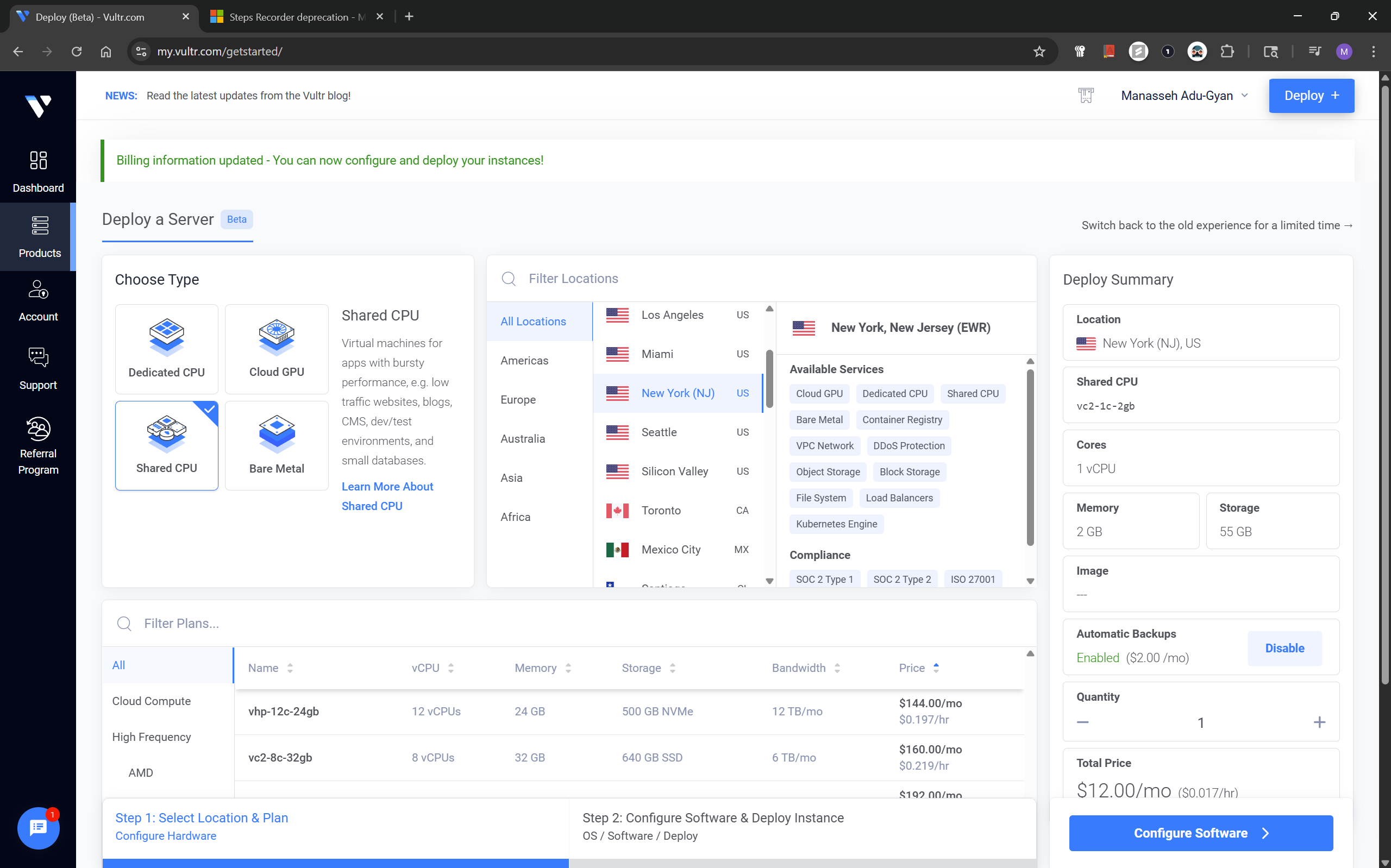Select the vhp-12c-24gb plan row
This screenshot has height=868, width=1391.
tap(629, 711)
